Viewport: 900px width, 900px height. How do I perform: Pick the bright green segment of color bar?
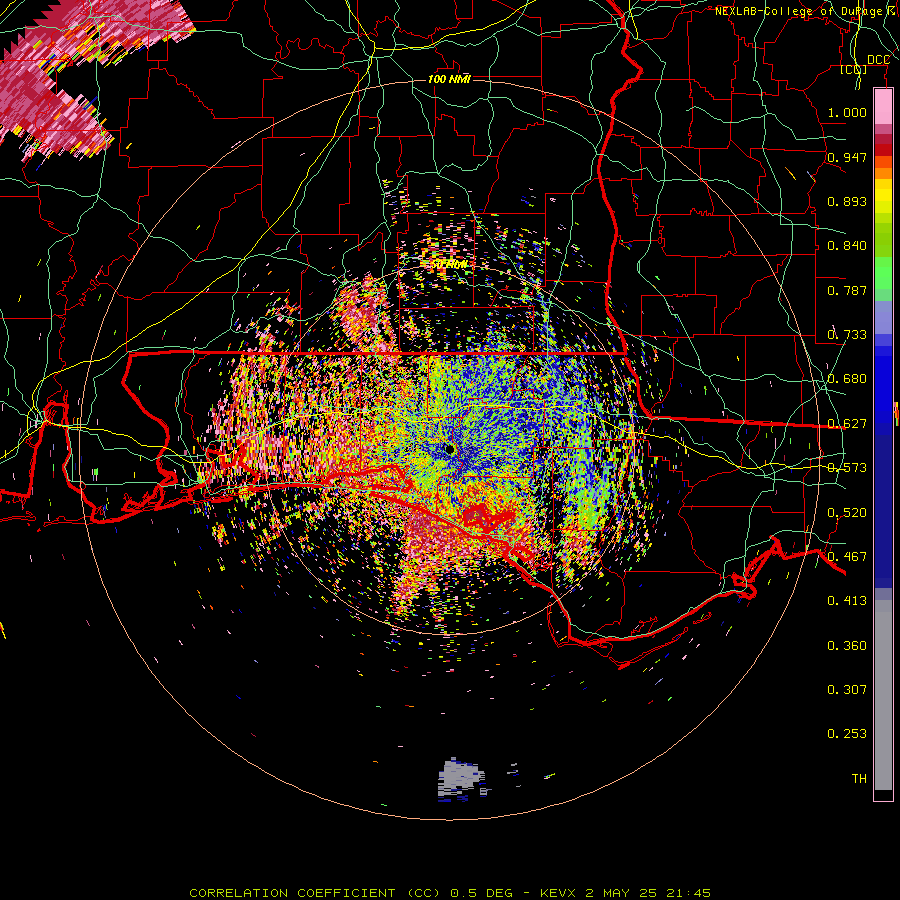coord(883,273)
